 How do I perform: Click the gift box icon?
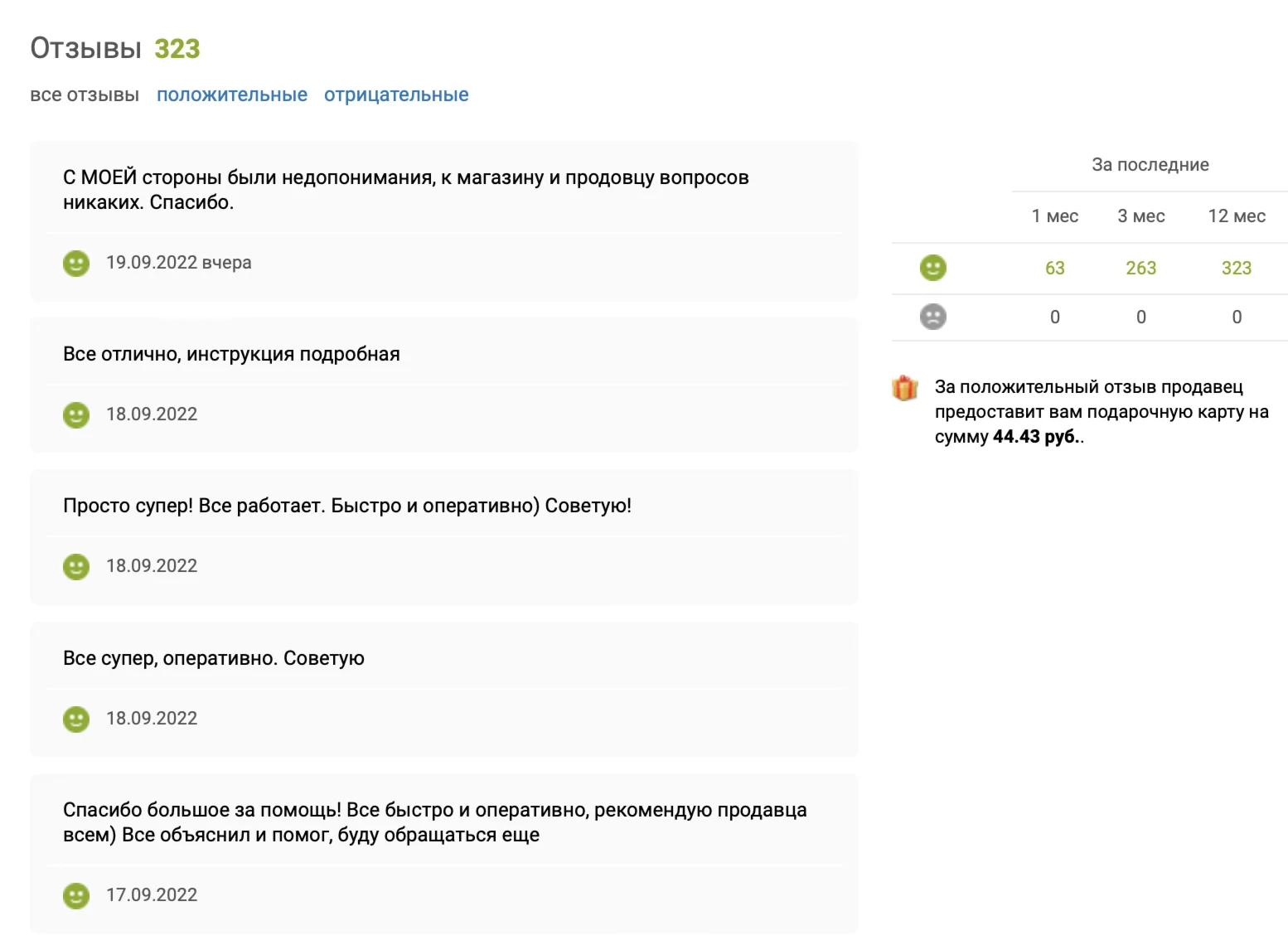904,388
